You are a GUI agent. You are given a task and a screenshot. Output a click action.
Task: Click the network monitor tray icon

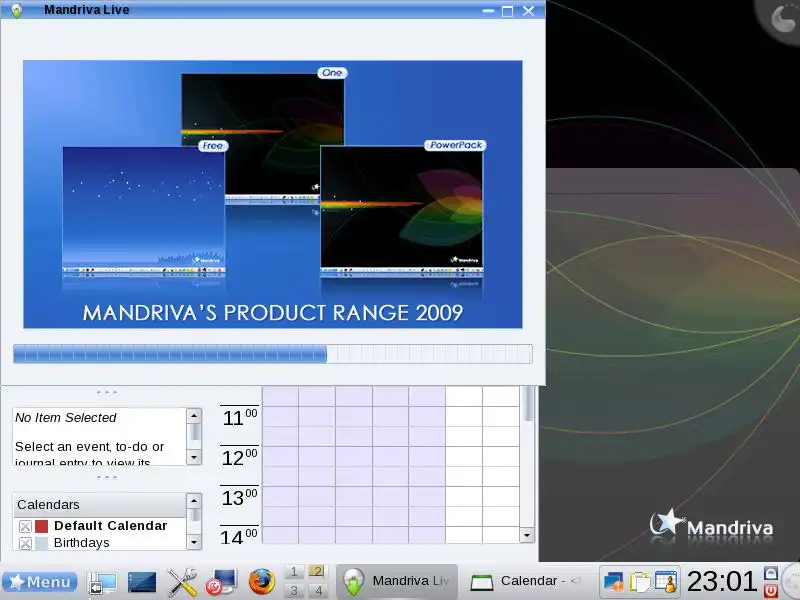click(x=613, y=582)
